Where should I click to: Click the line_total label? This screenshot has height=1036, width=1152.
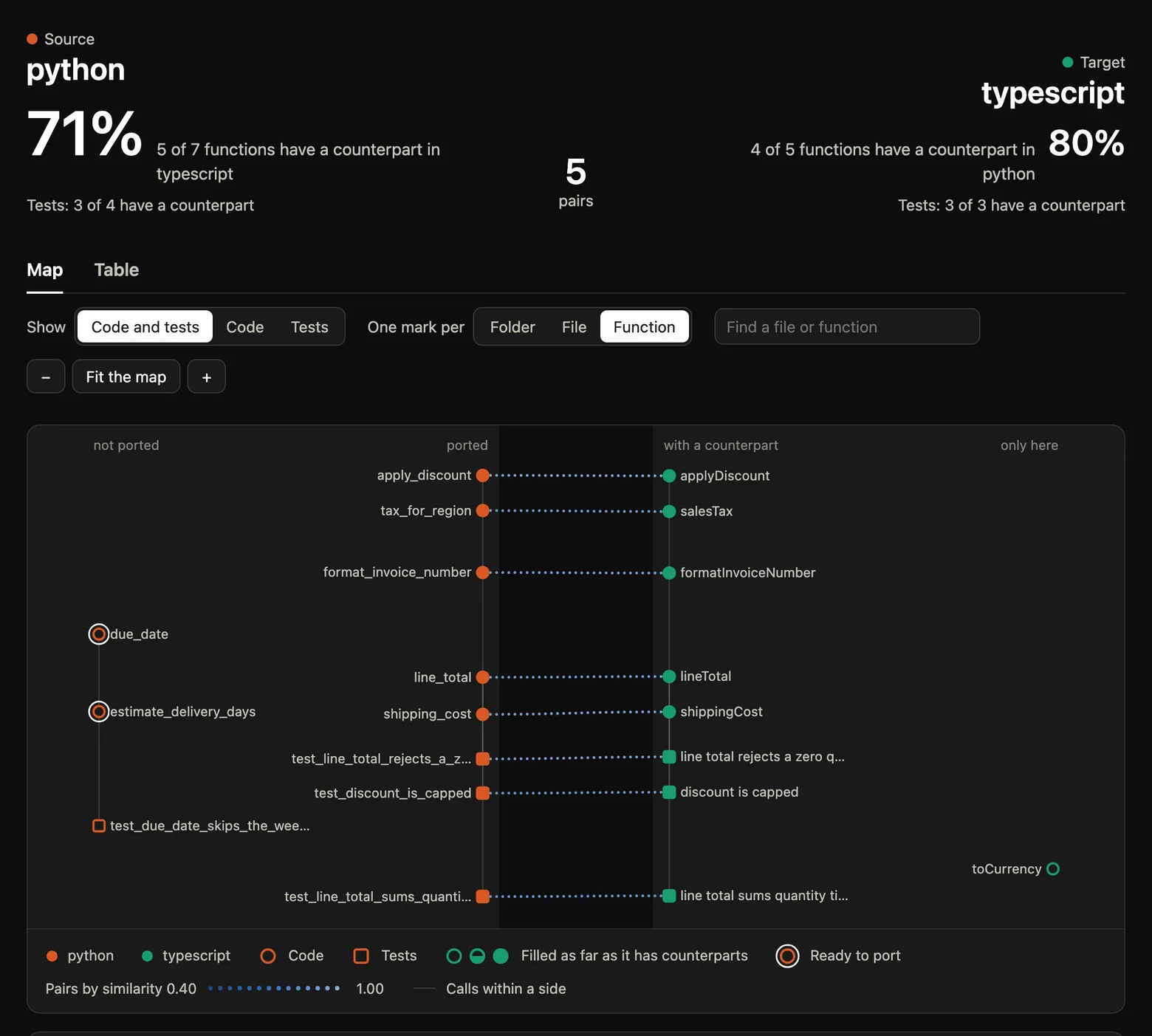click(442, 677)
